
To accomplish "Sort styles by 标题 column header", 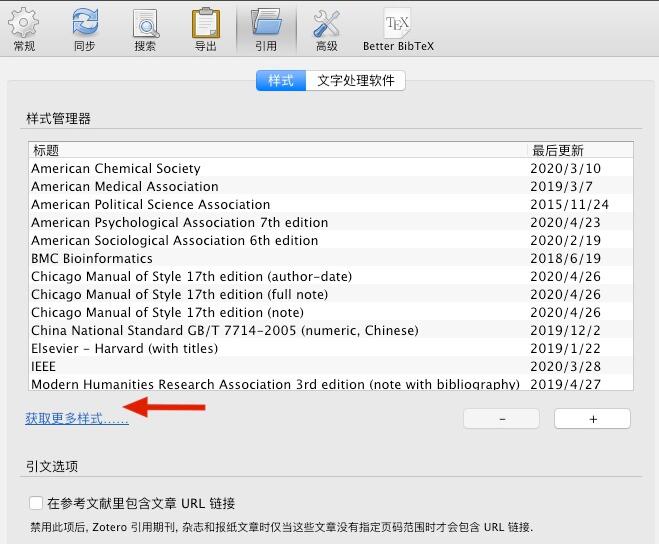I will (277, 150).
